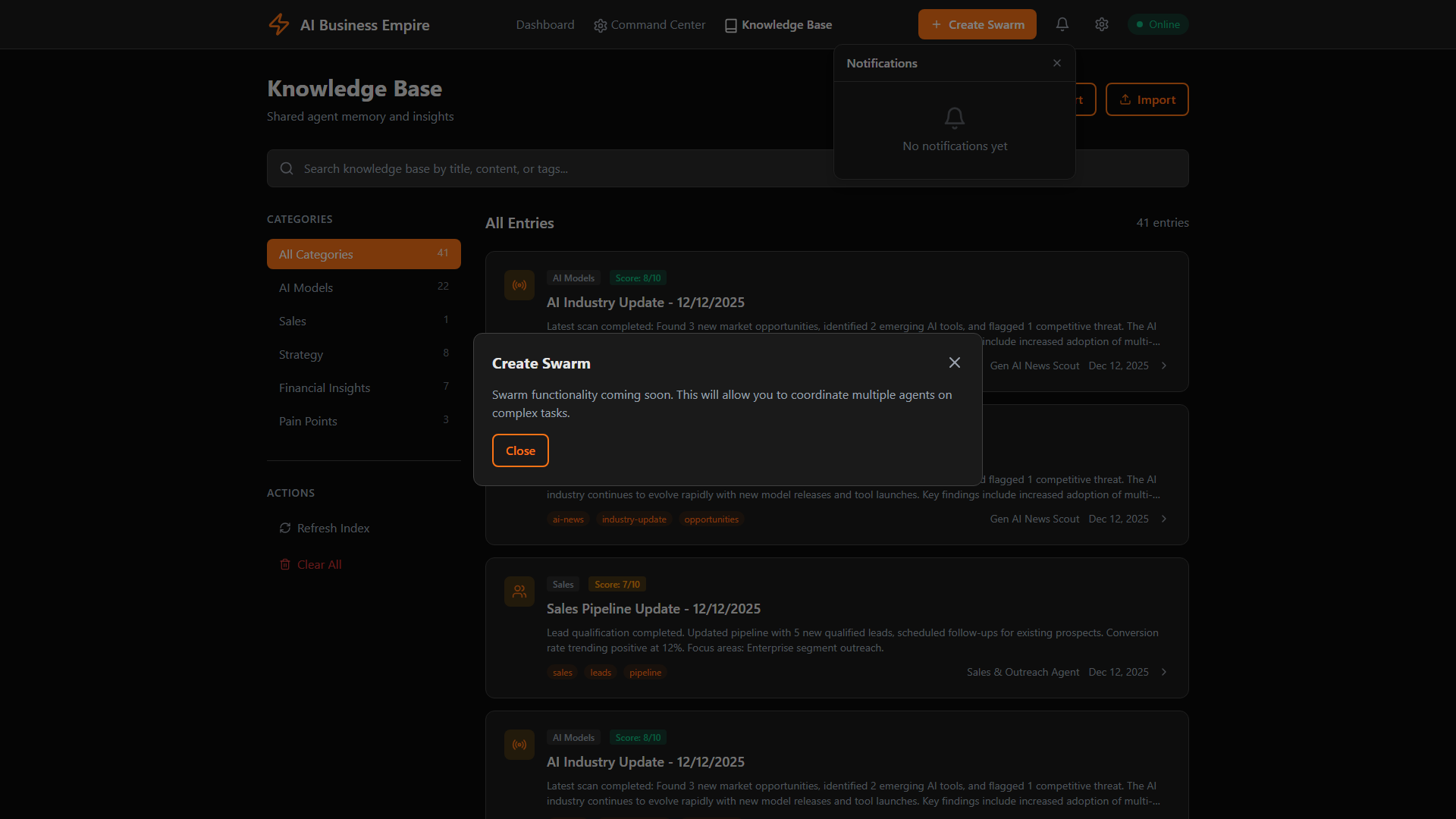Select AI Models category
The height and width of the screenshot is (819, 1456).
click(x=364, y=287)
